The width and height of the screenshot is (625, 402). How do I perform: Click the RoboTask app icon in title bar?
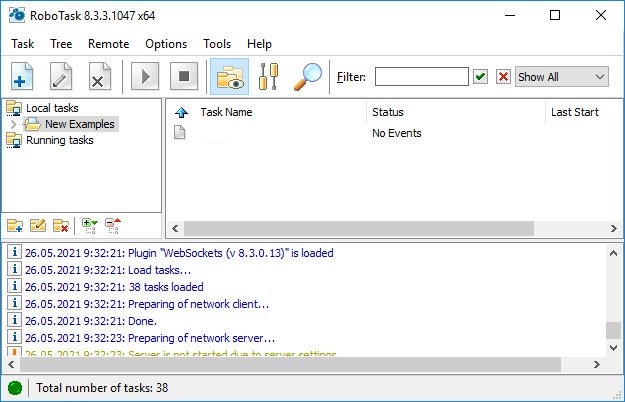[x=17, y=16]
